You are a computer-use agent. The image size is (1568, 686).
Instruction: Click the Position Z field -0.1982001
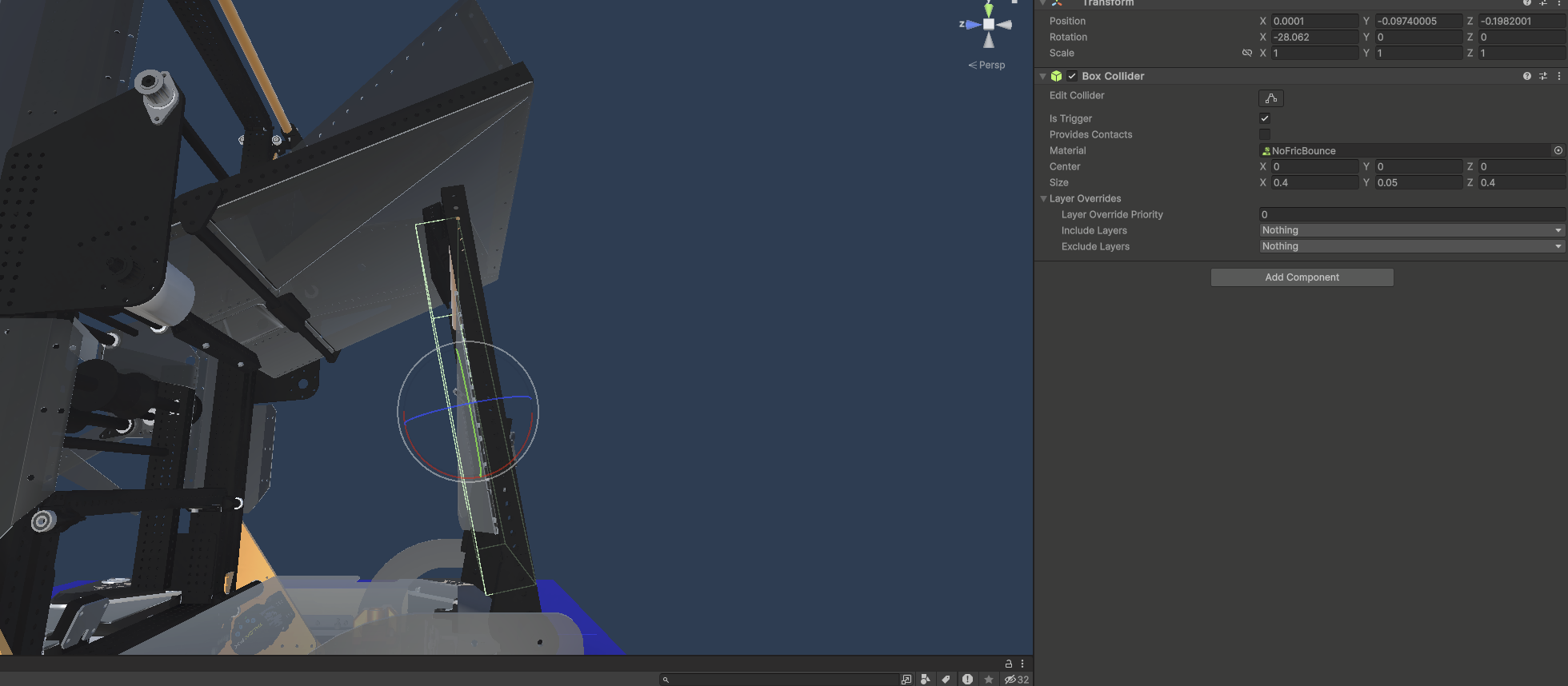(1522, 21)
